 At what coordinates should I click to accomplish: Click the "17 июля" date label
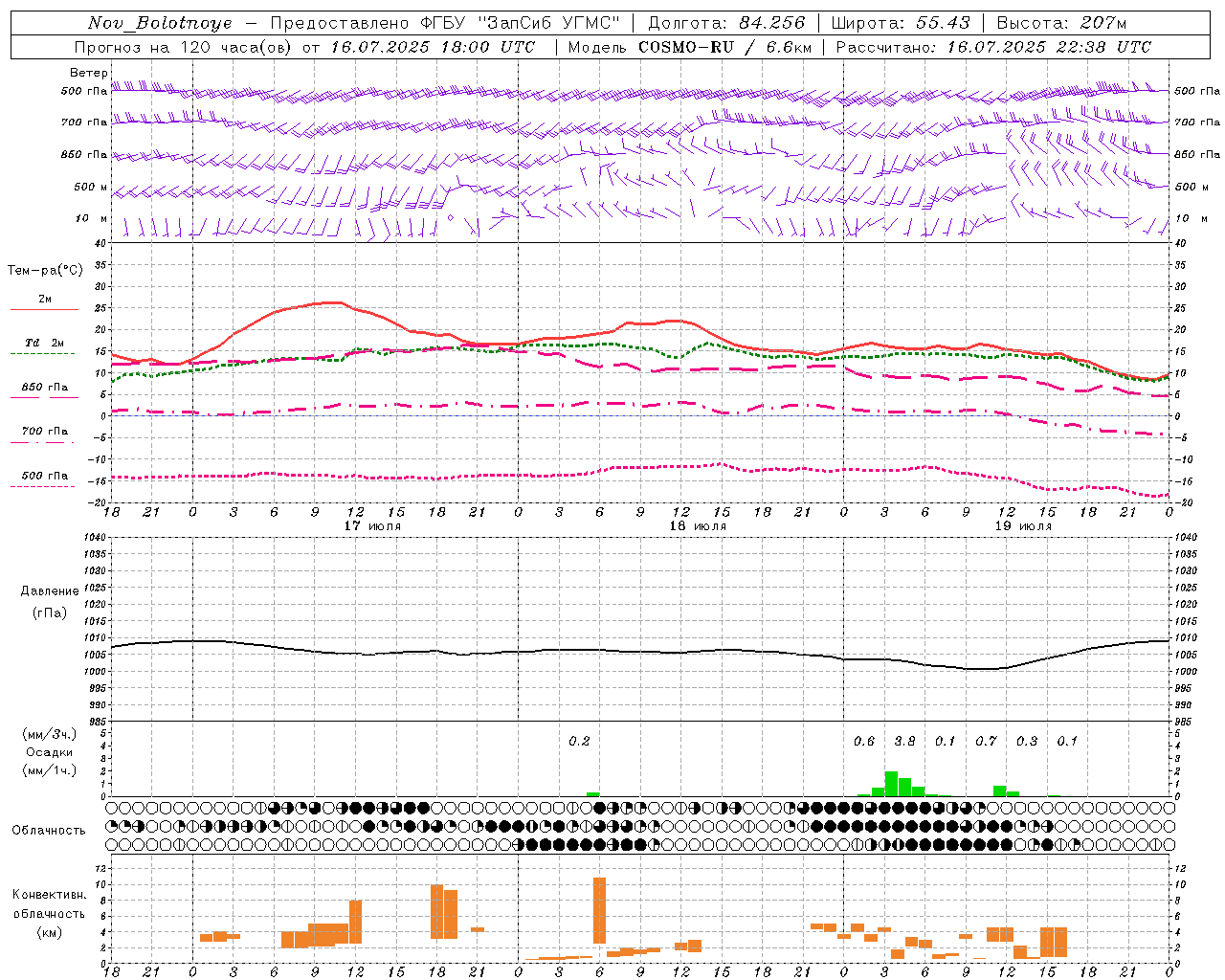point(372,526)
